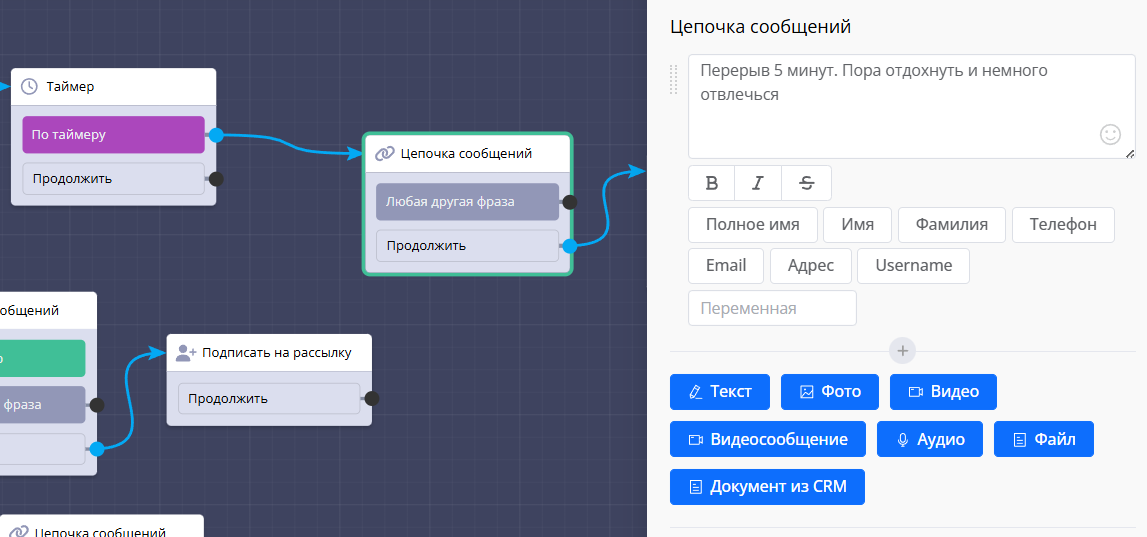Screen dimensions: 1147x537
Task: Add an Аудио message block
Action: (x=930, y=439)
